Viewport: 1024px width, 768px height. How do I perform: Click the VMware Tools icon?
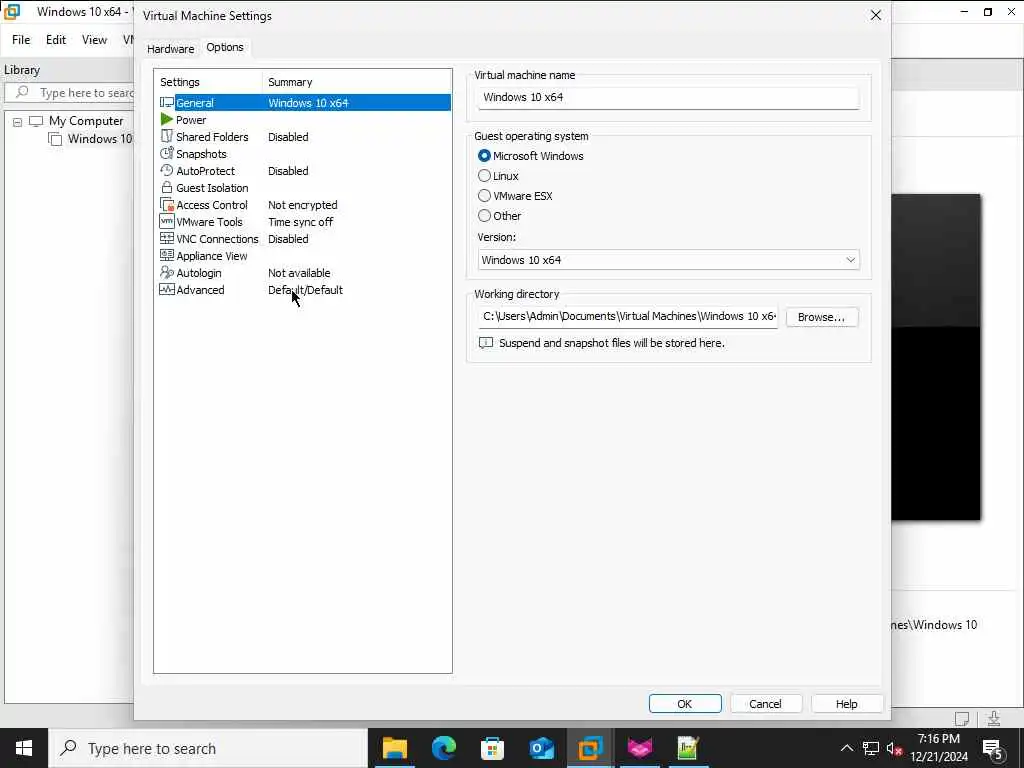pos(167,221)
